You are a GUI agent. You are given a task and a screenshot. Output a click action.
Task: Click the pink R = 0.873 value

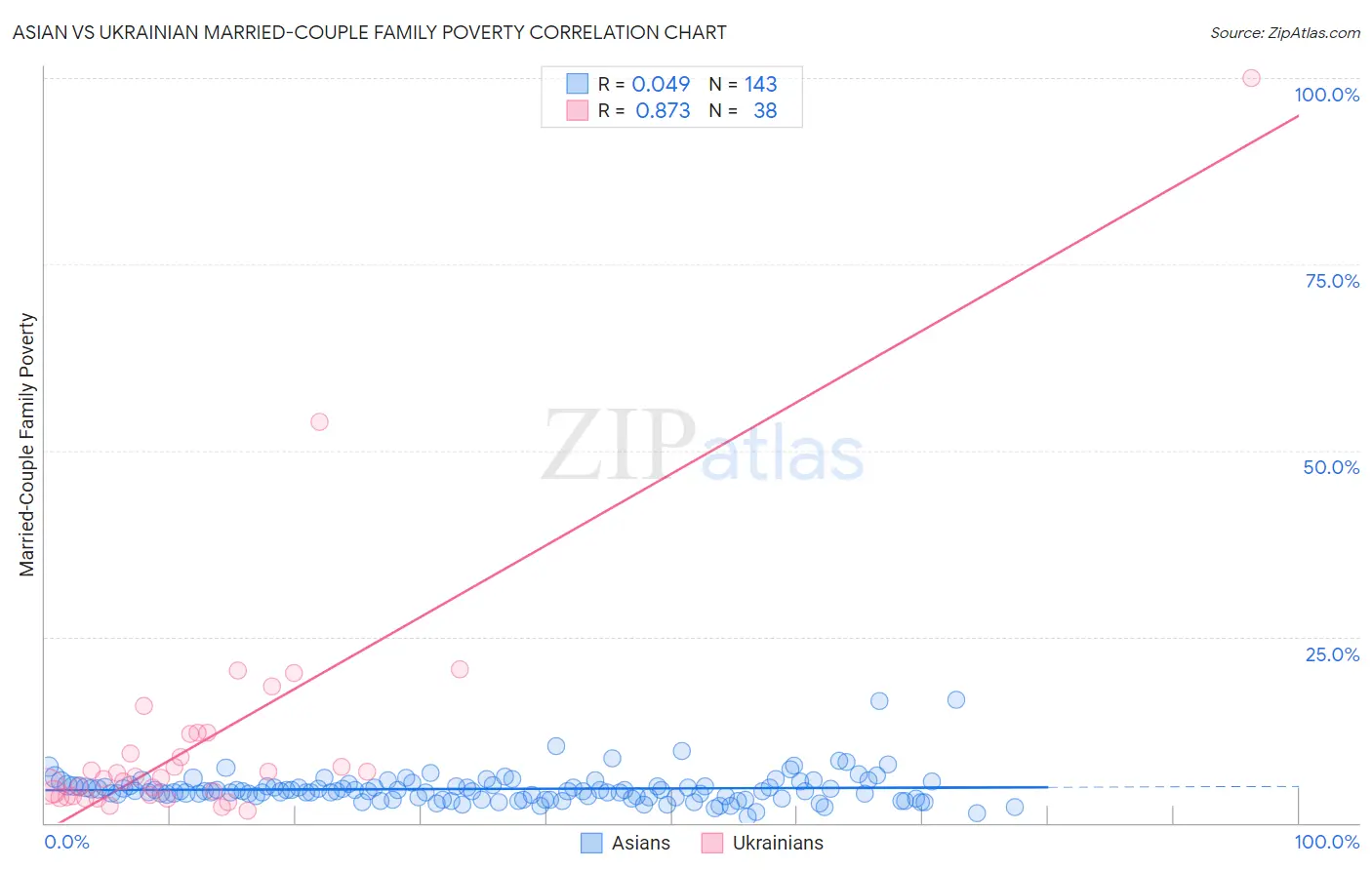click(x=644, y=110)
